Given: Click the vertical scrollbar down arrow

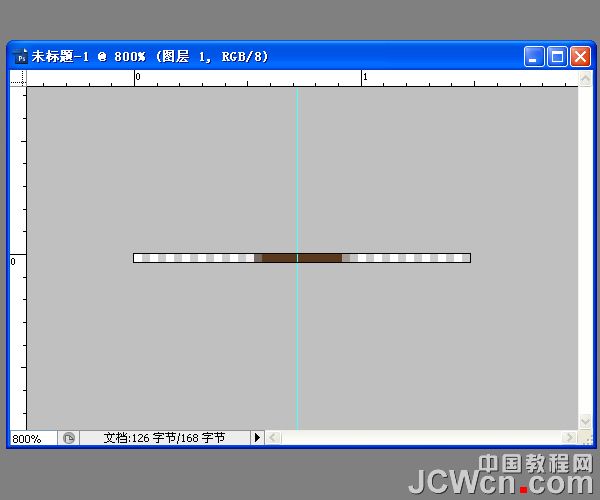Looking at the screenshot, I should coord(585,422).
